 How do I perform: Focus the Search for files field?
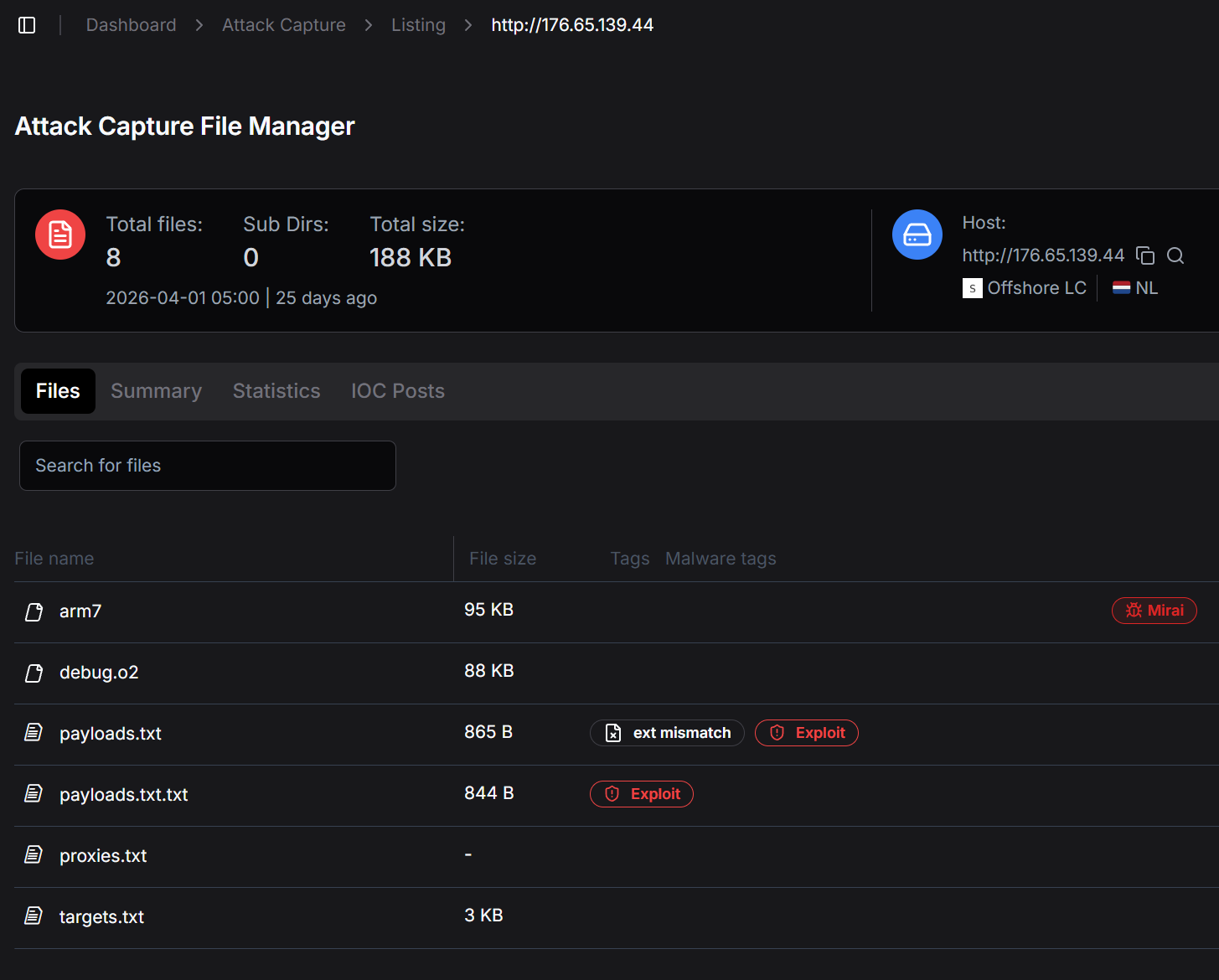point(207,466)
